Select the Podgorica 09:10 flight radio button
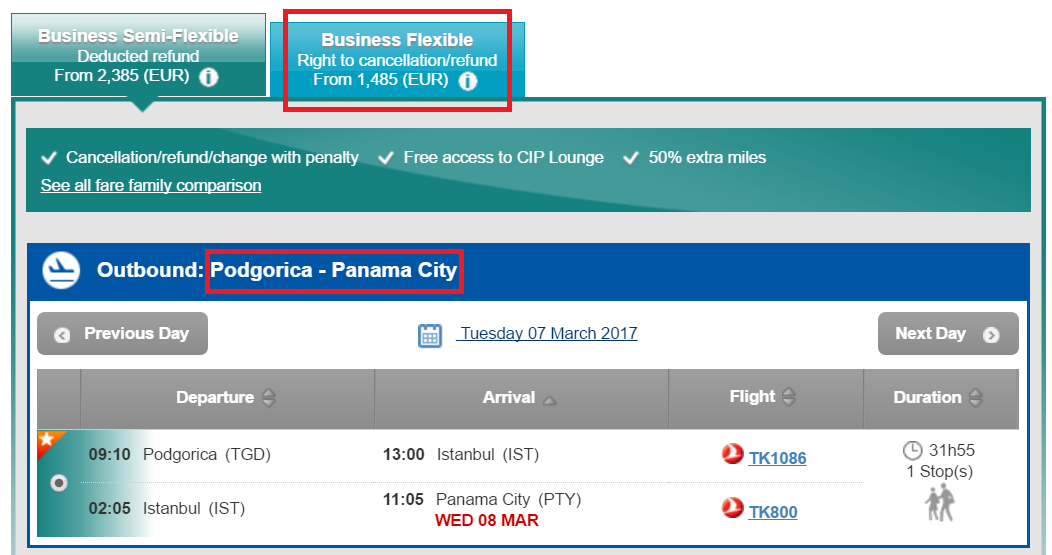Viewport: 1052px width, 555px height. click(x=59, y=483)
